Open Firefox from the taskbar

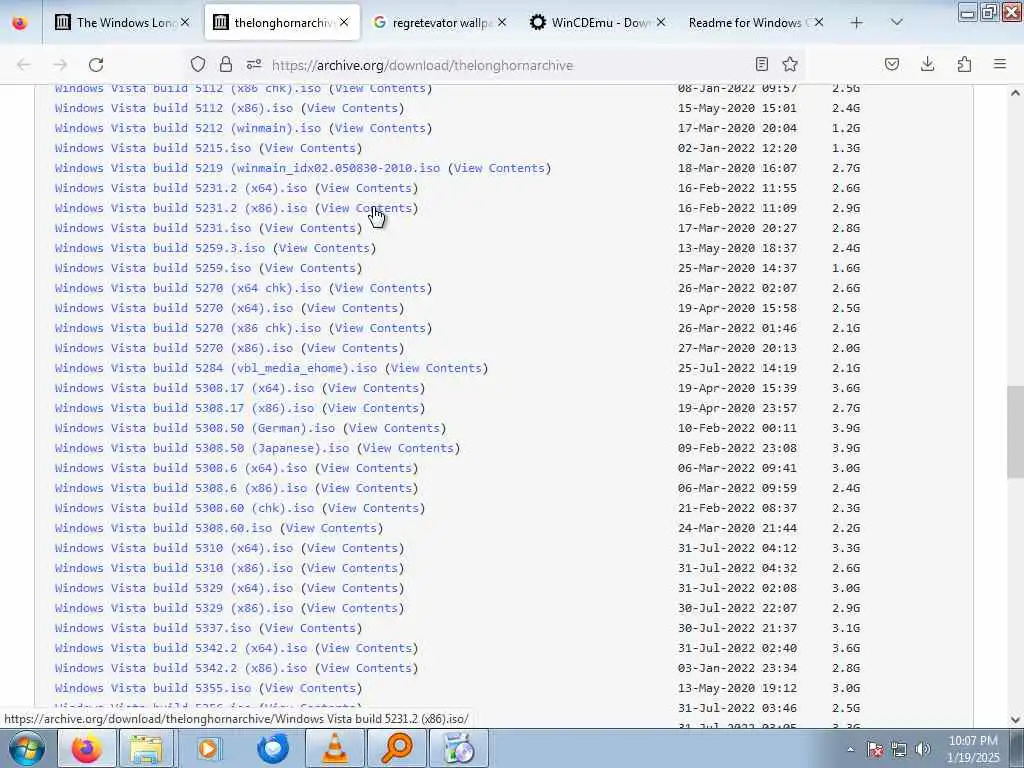86,748
